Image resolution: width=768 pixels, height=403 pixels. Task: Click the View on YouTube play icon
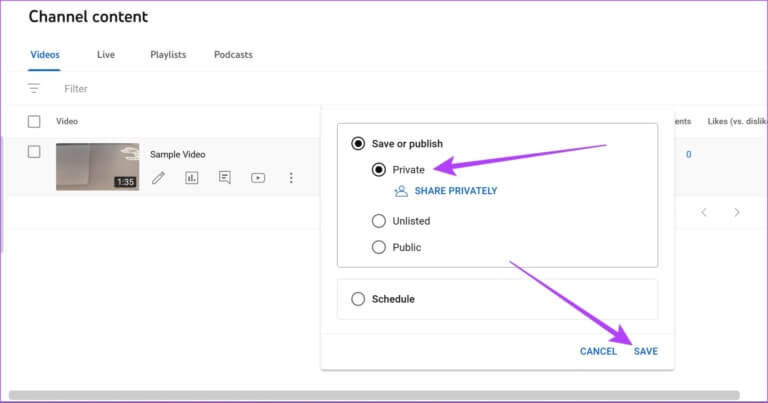coord(258,178)
